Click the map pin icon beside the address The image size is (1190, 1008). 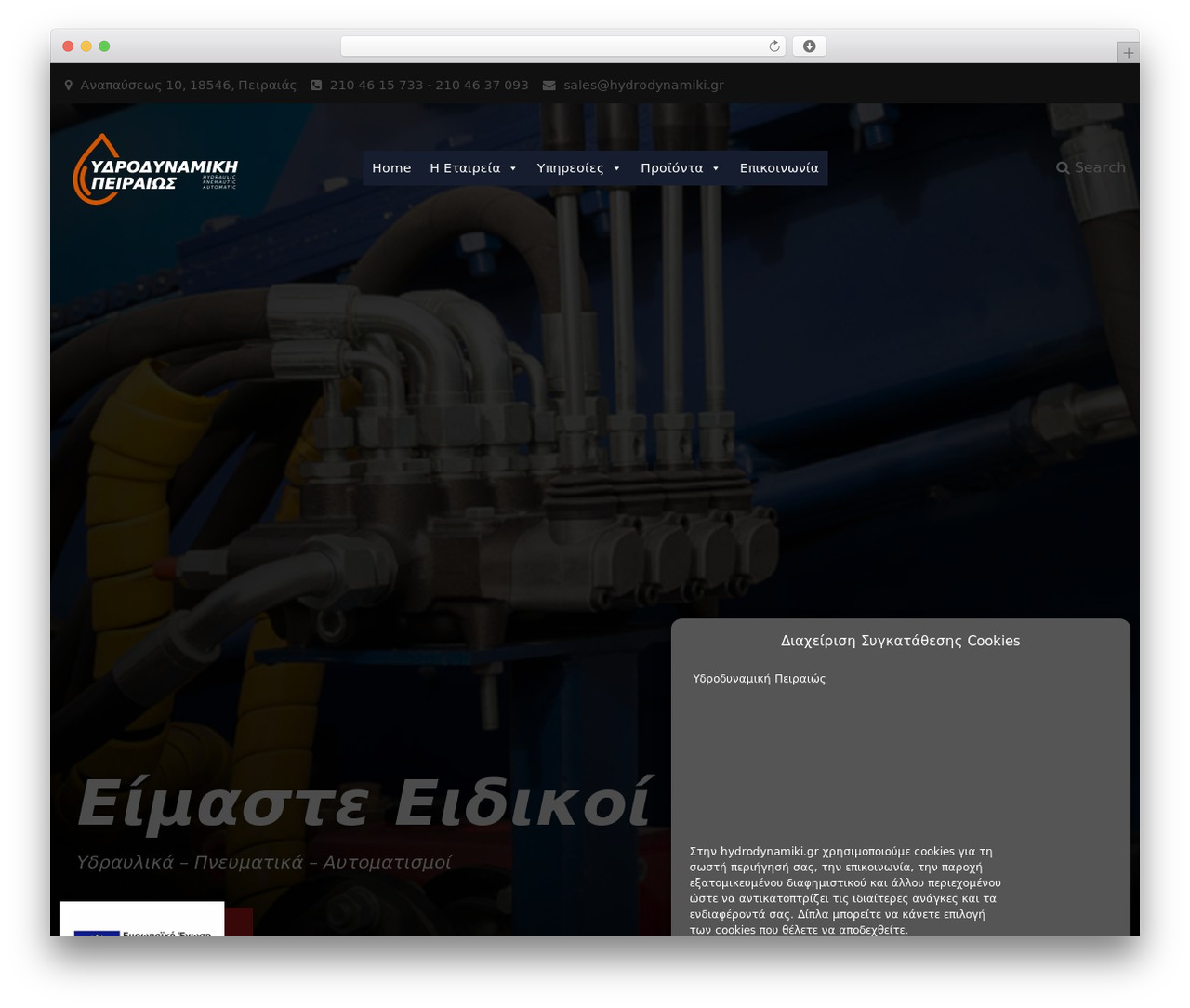click(x=68, y=85)
